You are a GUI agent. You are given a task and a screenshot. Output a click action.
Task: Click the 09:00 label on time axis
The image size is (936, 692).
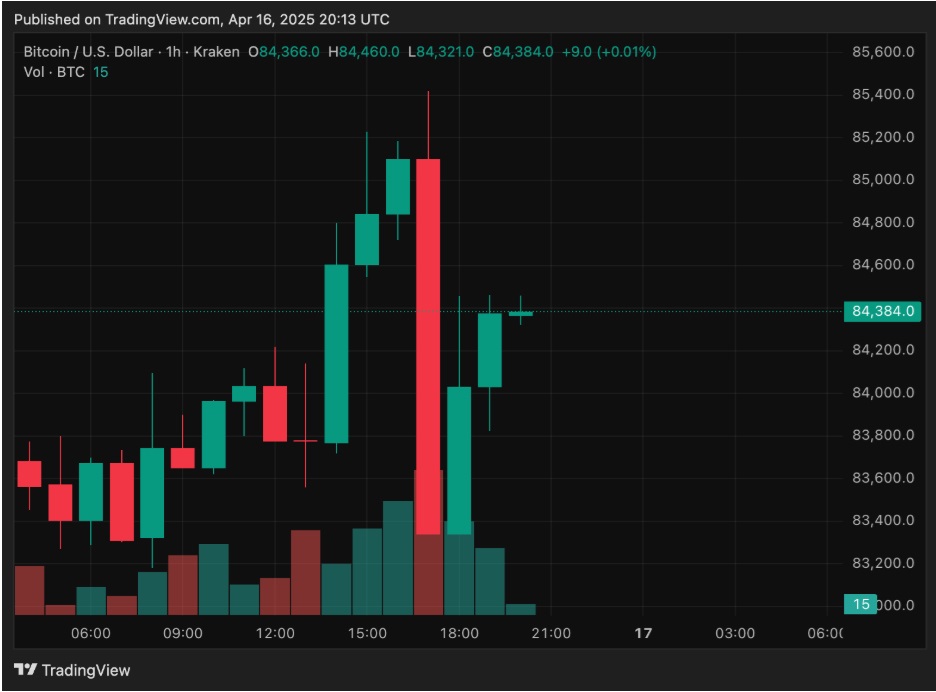(183, 633)
